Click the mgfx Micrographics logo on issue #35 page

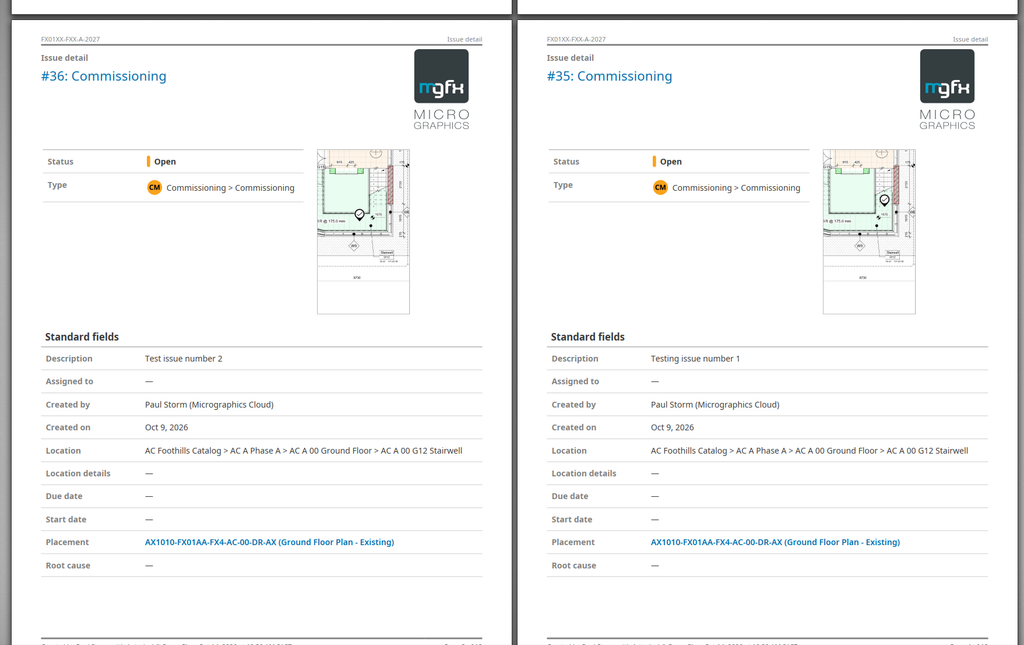947,89
